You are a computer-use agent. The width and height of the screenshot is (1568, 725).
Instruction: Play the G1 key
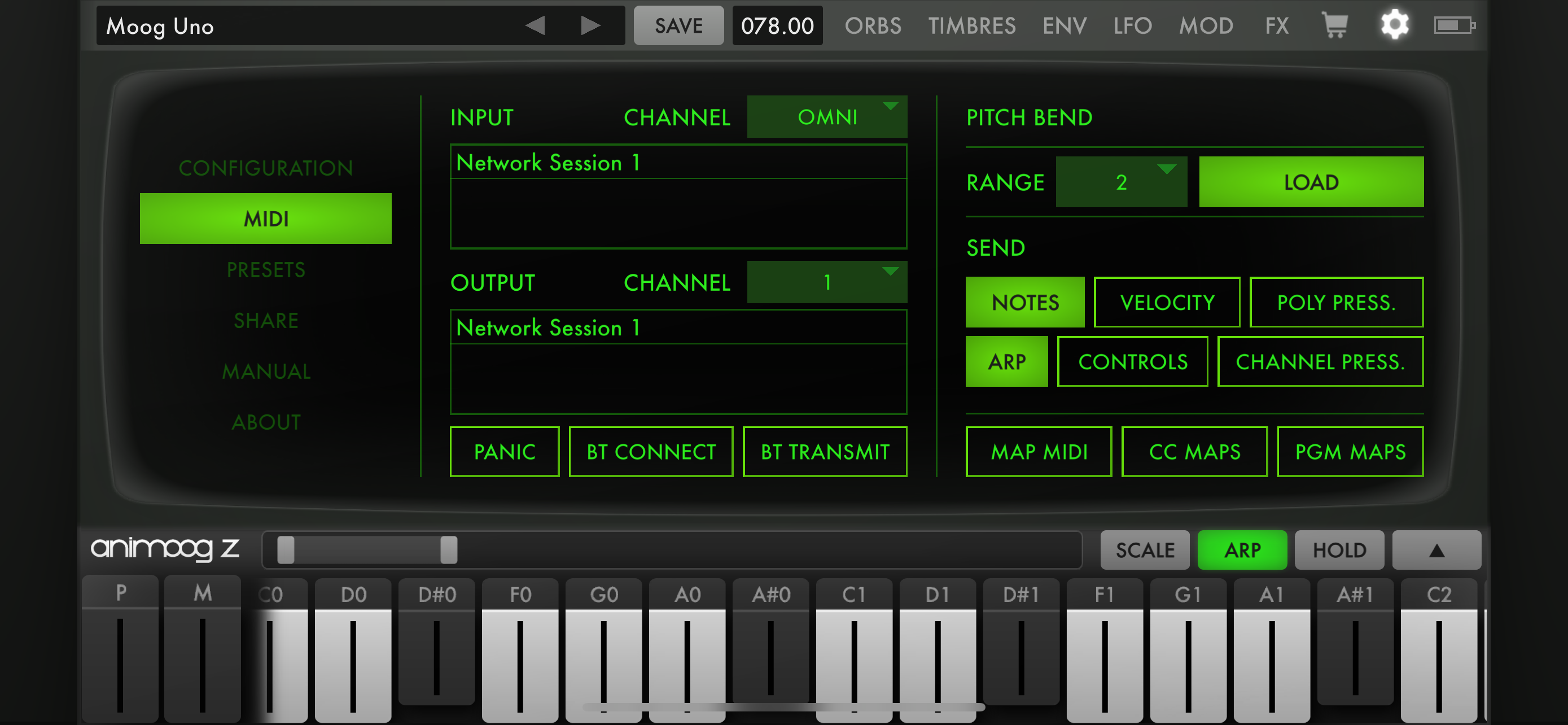1188,652
